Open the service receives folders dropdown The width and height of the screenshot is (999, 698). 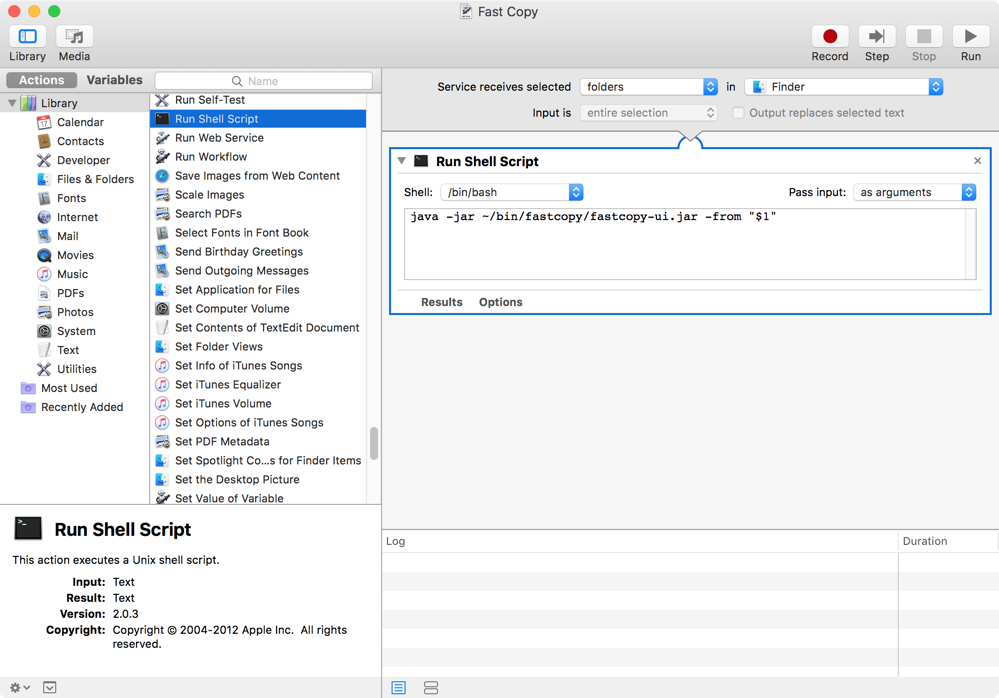649,87
